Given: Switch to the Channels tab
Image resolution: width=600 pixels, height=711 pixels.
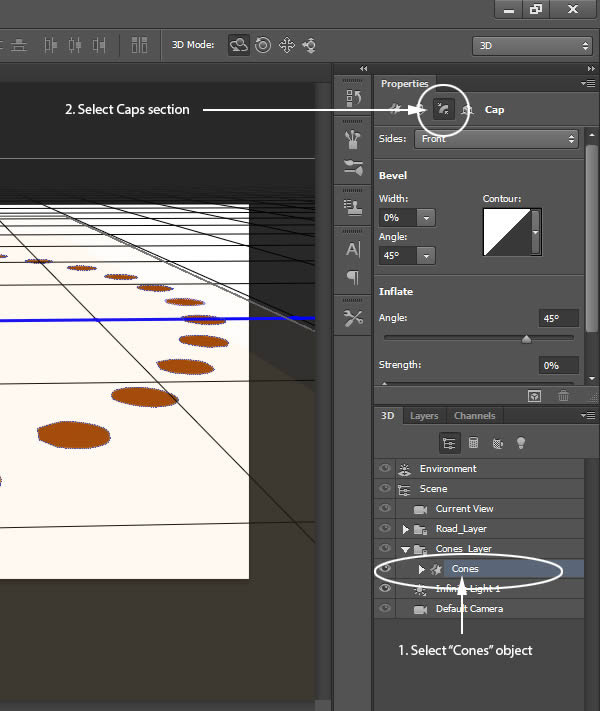Looking at the screenshot, I should pyautogui.click(x=474, y=416).
